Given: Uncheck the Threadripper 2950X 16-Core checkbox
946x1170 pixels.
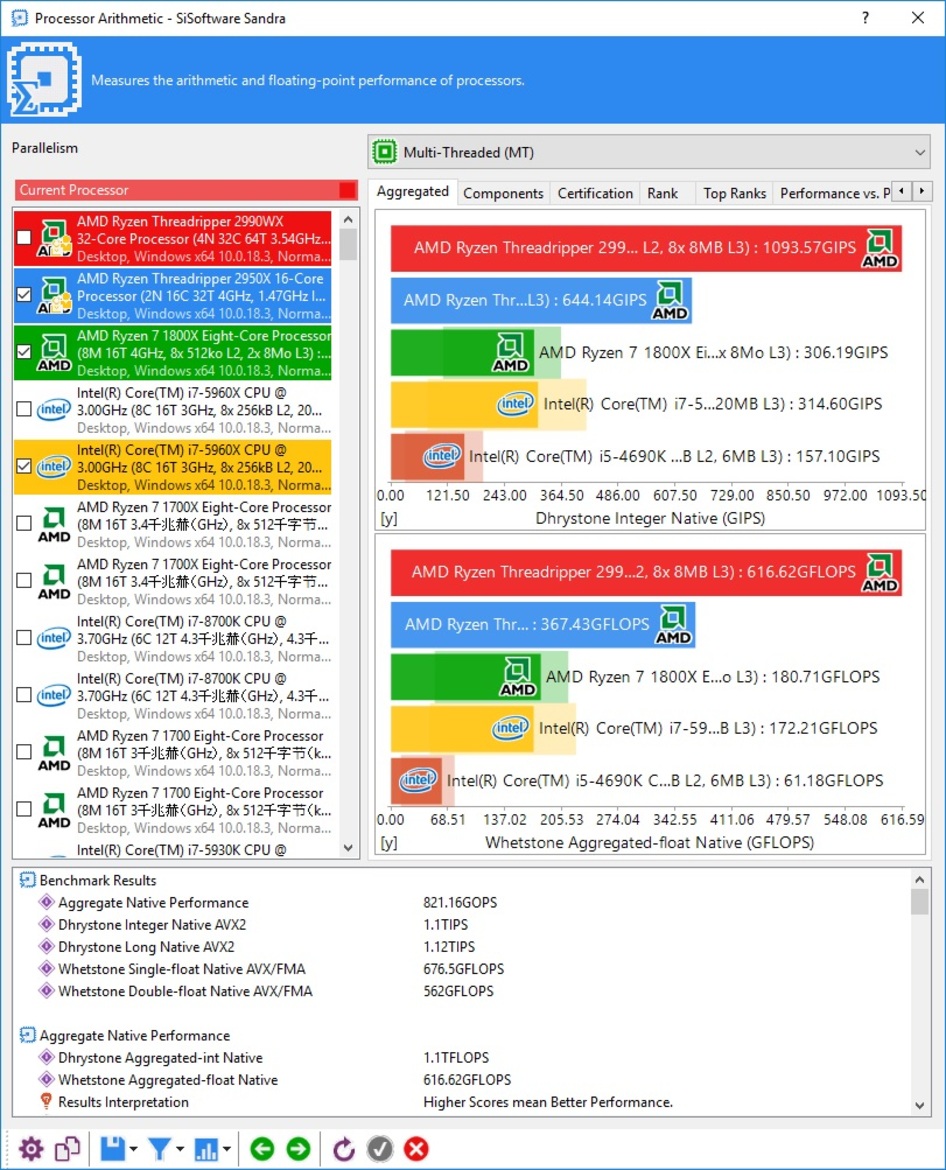Looking at the screenshot, I should (24, 295).
